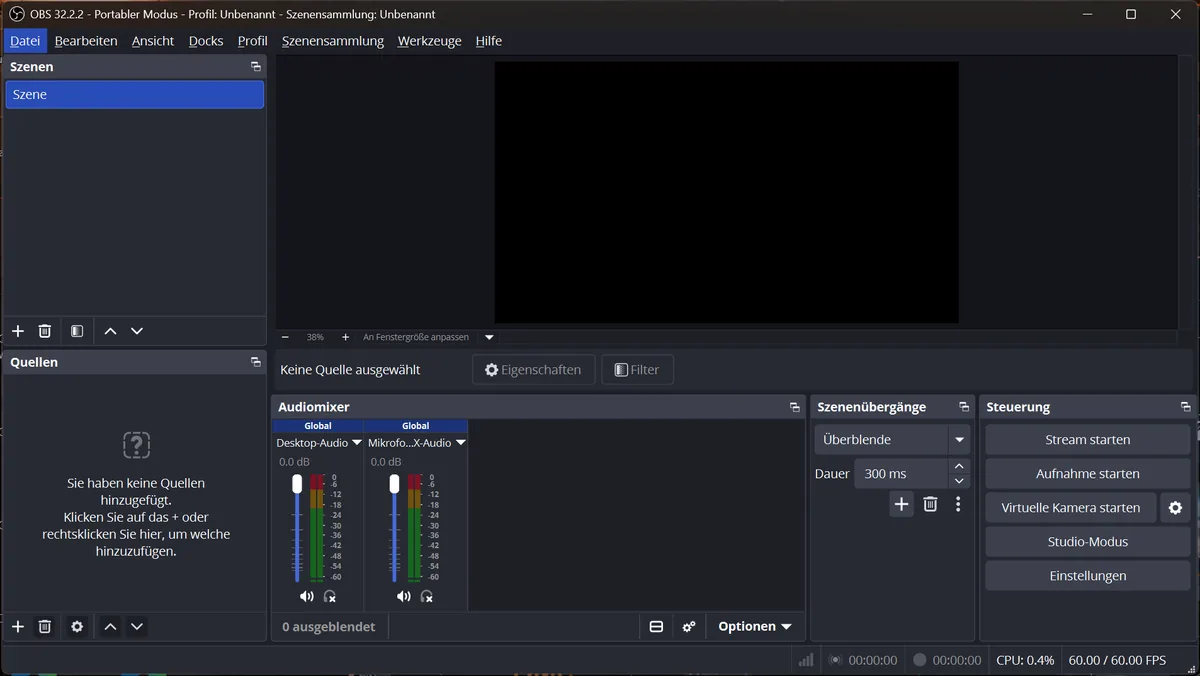Toggle monitoring for the Mikrofon channel
This screenshot has height=676, width=1200.
click(427, 596)
